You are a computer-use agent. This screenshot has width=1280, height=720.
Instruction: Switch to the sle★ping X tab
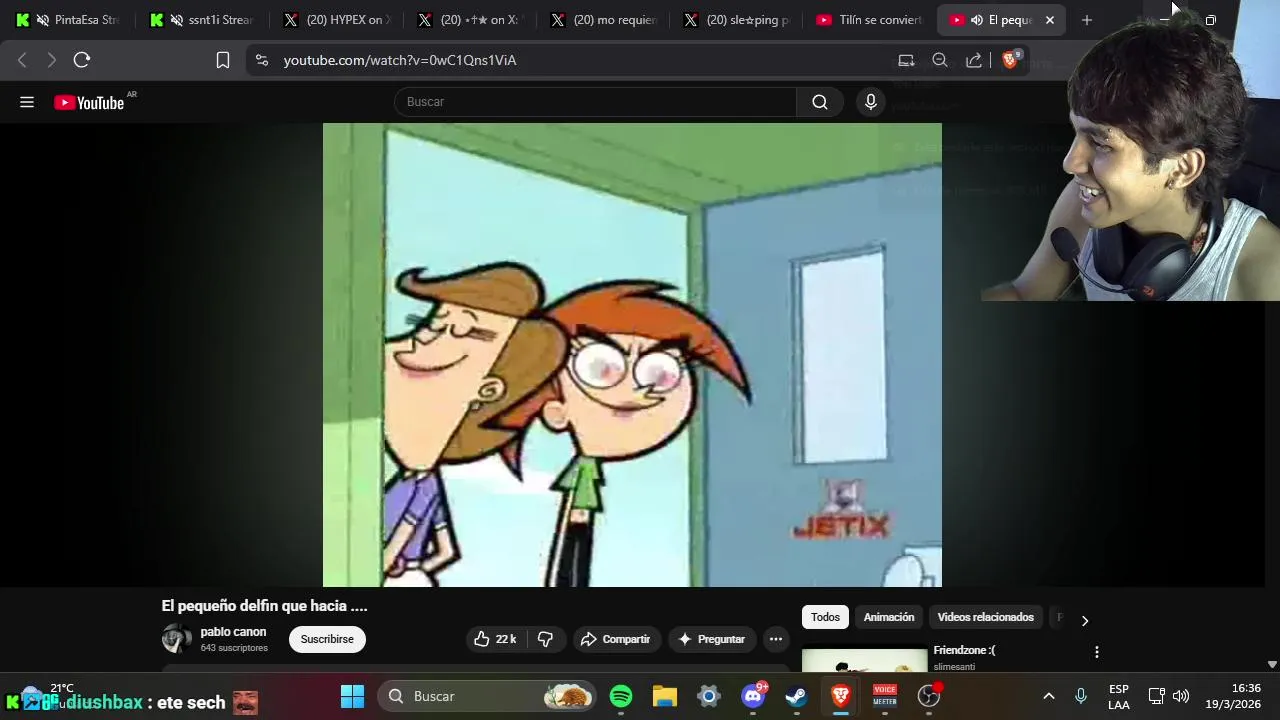click(737, 20)
